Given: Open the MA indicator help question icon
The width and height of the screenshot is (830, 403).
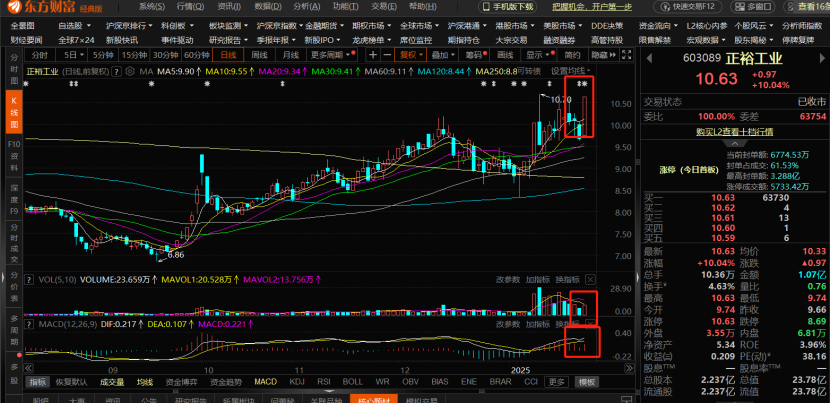Looking at the screenshot, I should click(x=117, y=71).
